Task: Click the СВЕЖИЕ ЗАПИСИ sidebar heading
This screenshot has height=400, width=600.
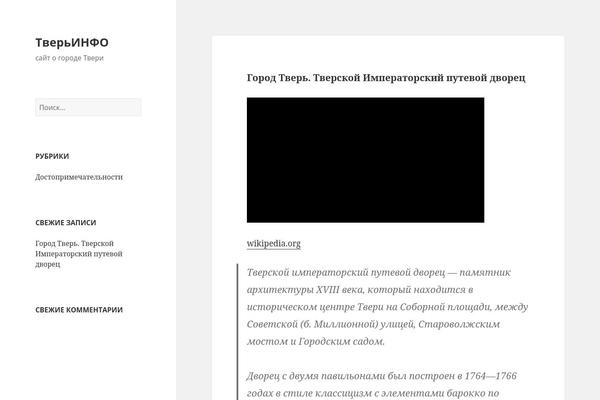Action: coord(66,222)
